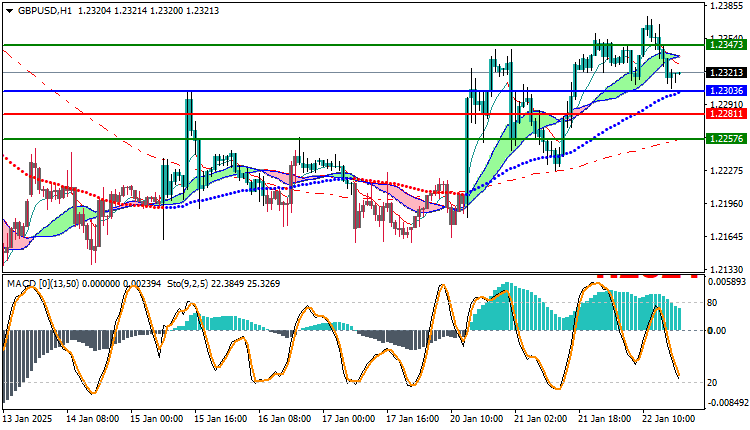
Task: Select the price scale value 1.21330
Action: tap(727, 270)
